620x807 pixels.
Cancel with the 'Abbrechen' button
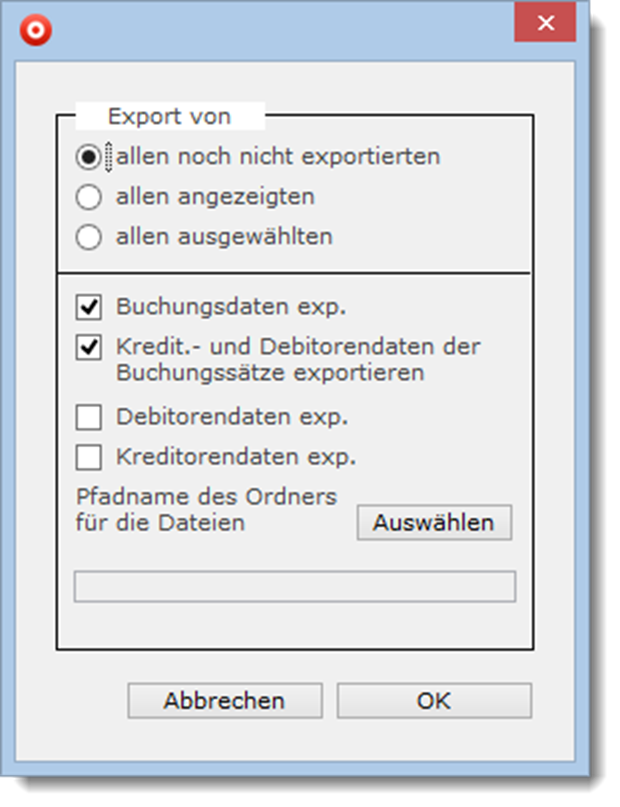click(x=224, y=701)
